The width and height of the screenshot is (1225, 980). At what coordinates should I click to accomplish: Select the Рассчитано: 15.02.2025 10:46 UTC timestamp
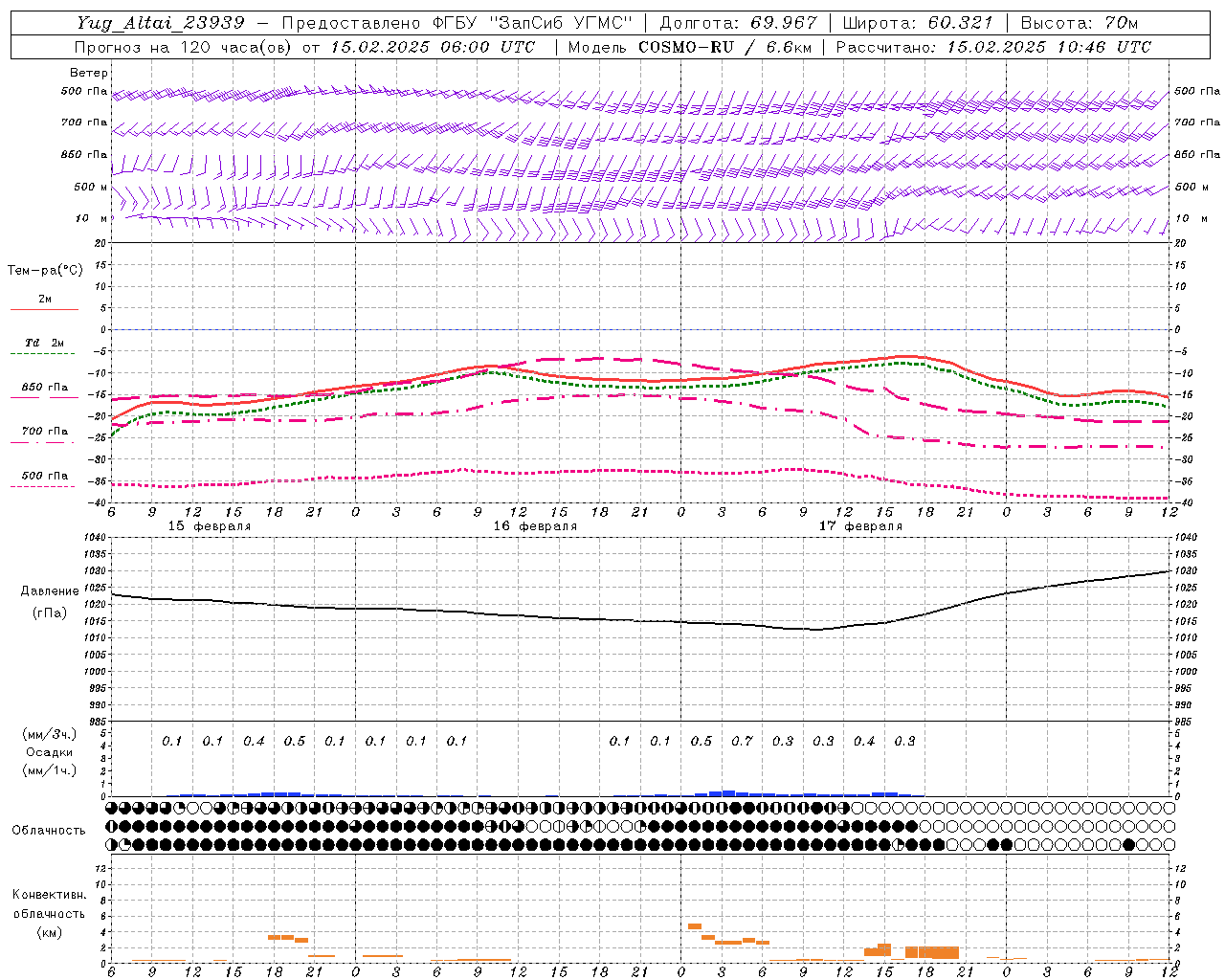click(x=993, y=47)
